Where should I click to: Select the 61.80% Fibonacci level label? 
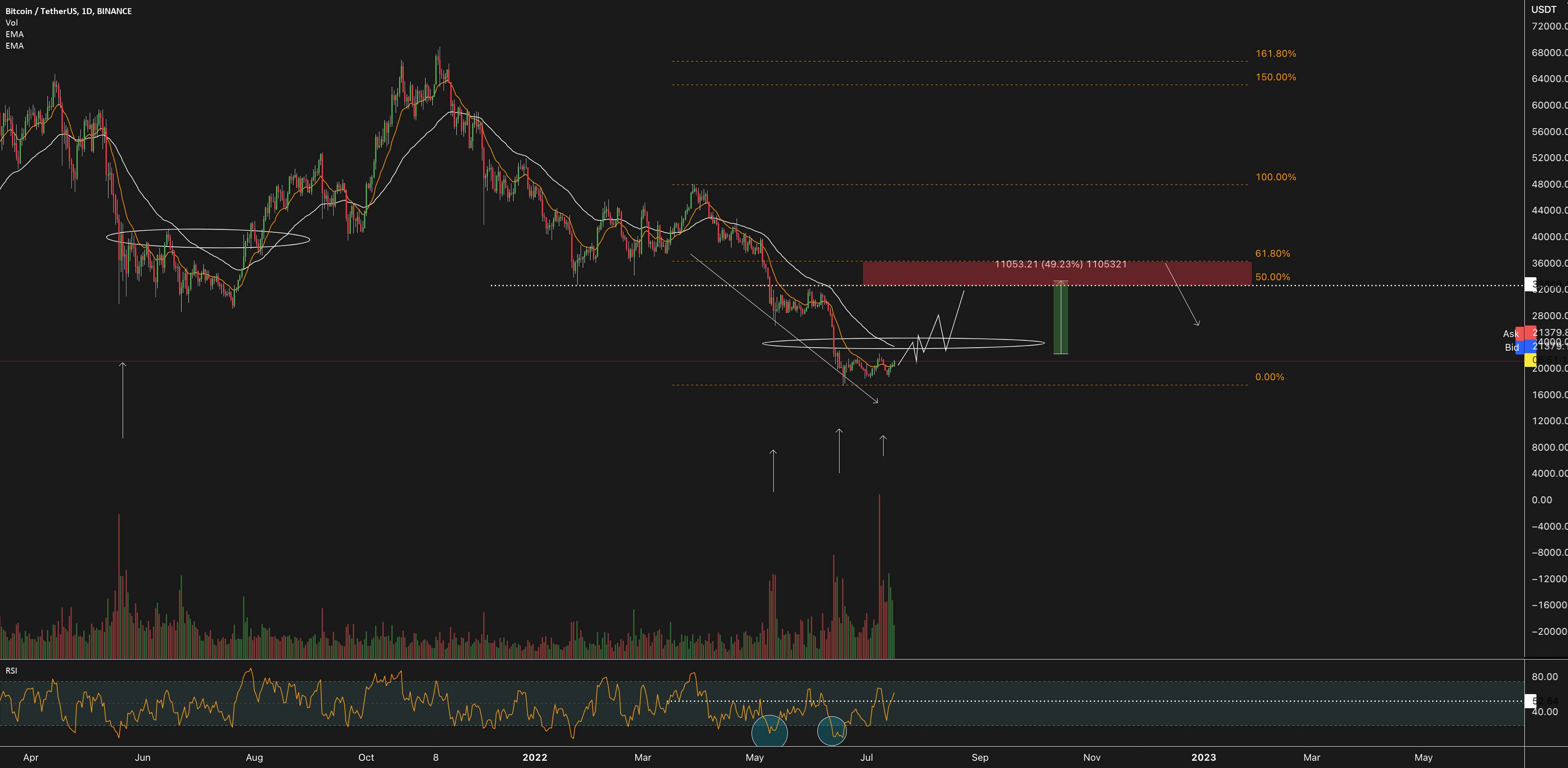tap(1272, 254)
